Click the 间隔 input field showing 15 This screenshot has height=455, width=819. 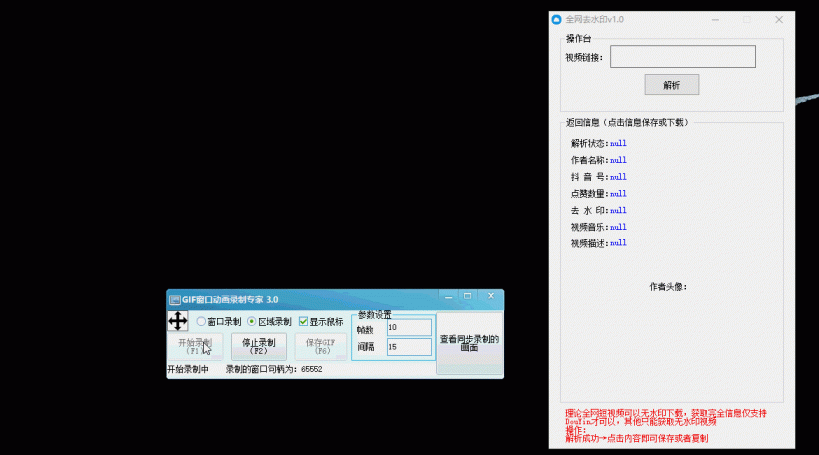pos(409,347)
